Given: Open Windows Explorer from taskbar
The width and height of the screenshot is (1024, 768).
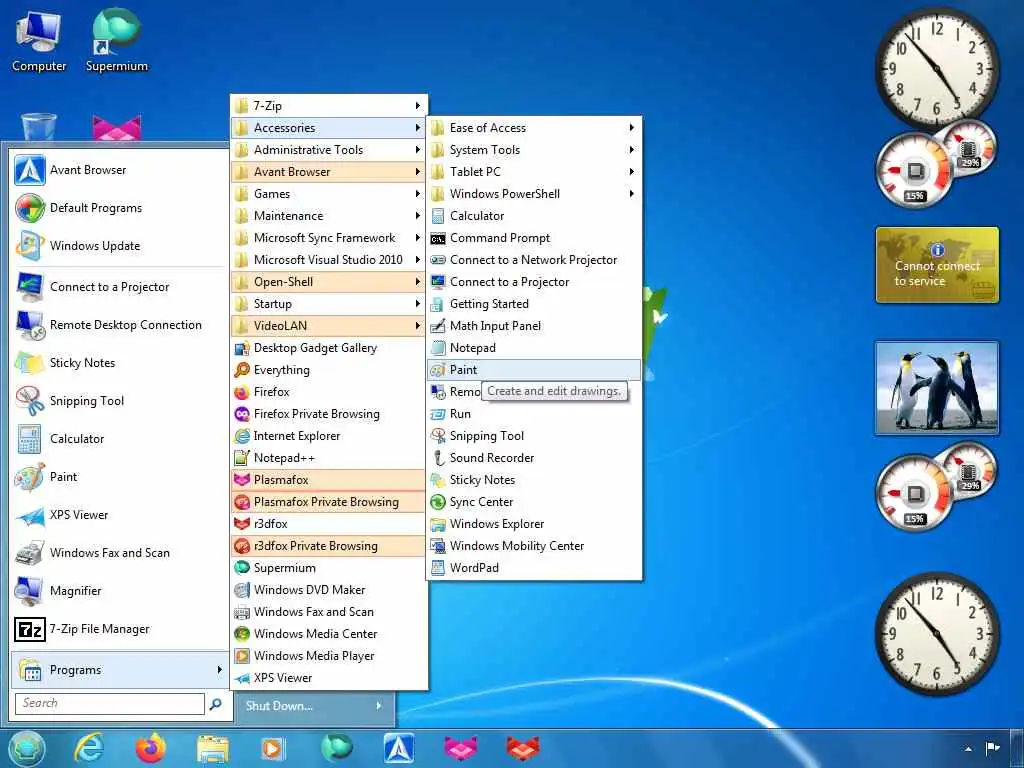Looking at the screenshot, I should pyautogui.click(x=213, y=749).
